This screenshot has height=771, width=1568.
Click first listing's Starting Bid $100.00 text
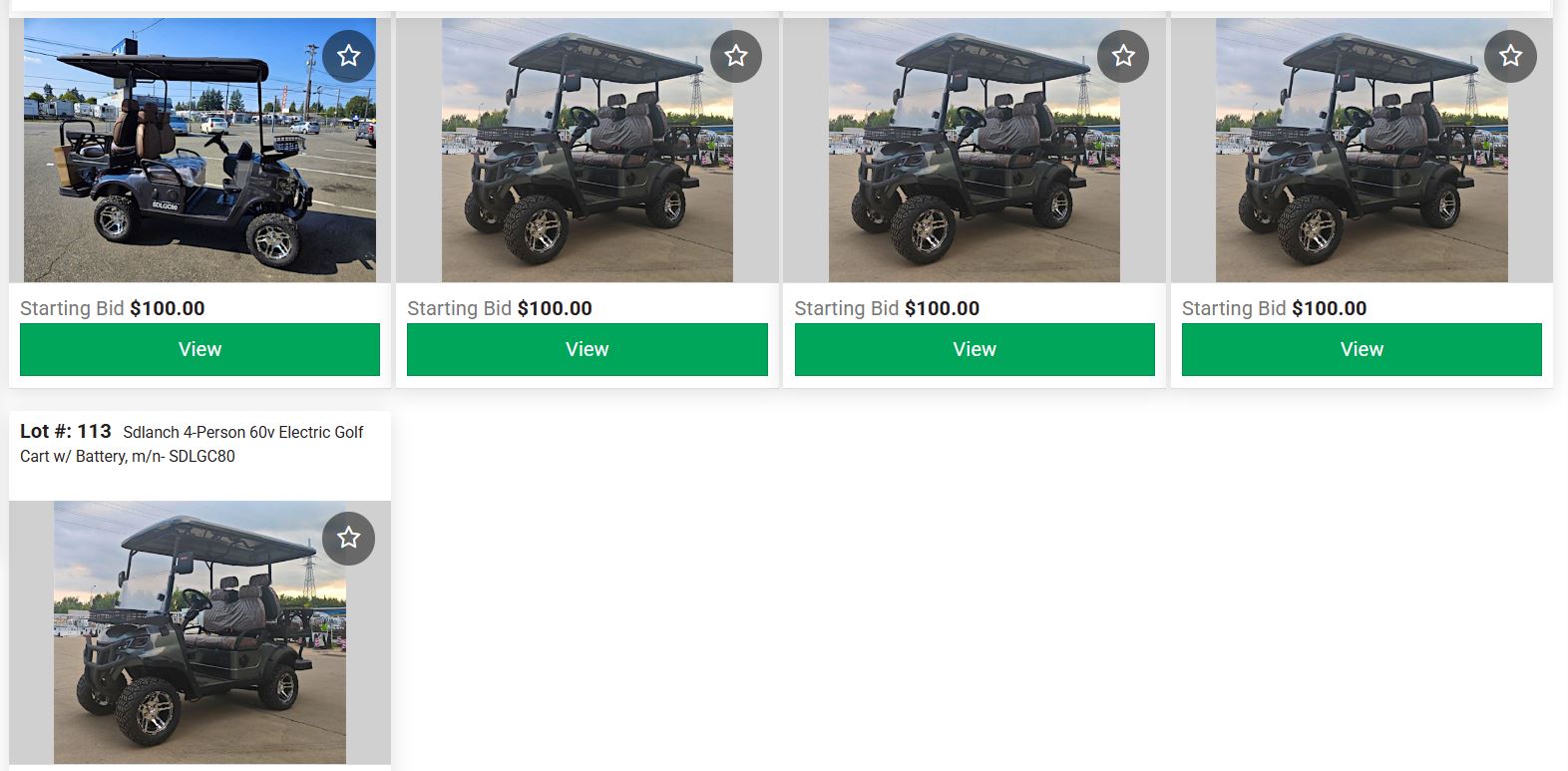point(113,308)
